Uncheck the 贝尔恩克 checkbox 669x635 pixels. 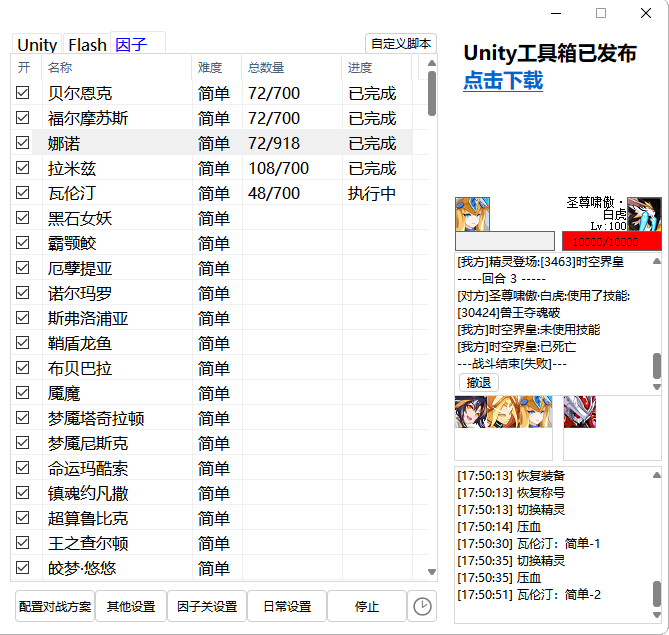[x=23, y=93]
